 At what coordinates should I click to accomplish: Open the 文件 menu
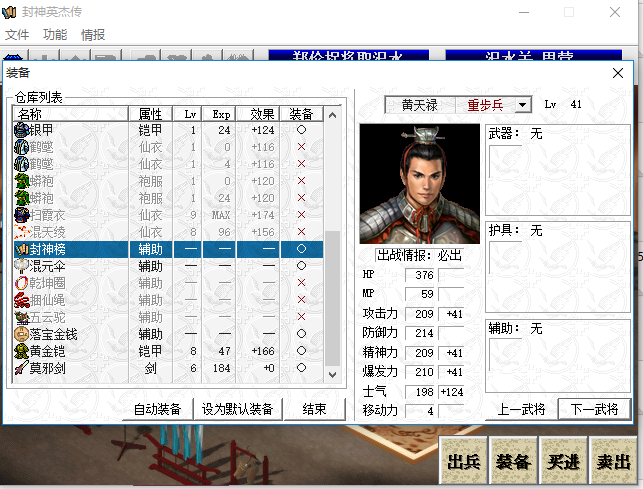pos(17,34)
